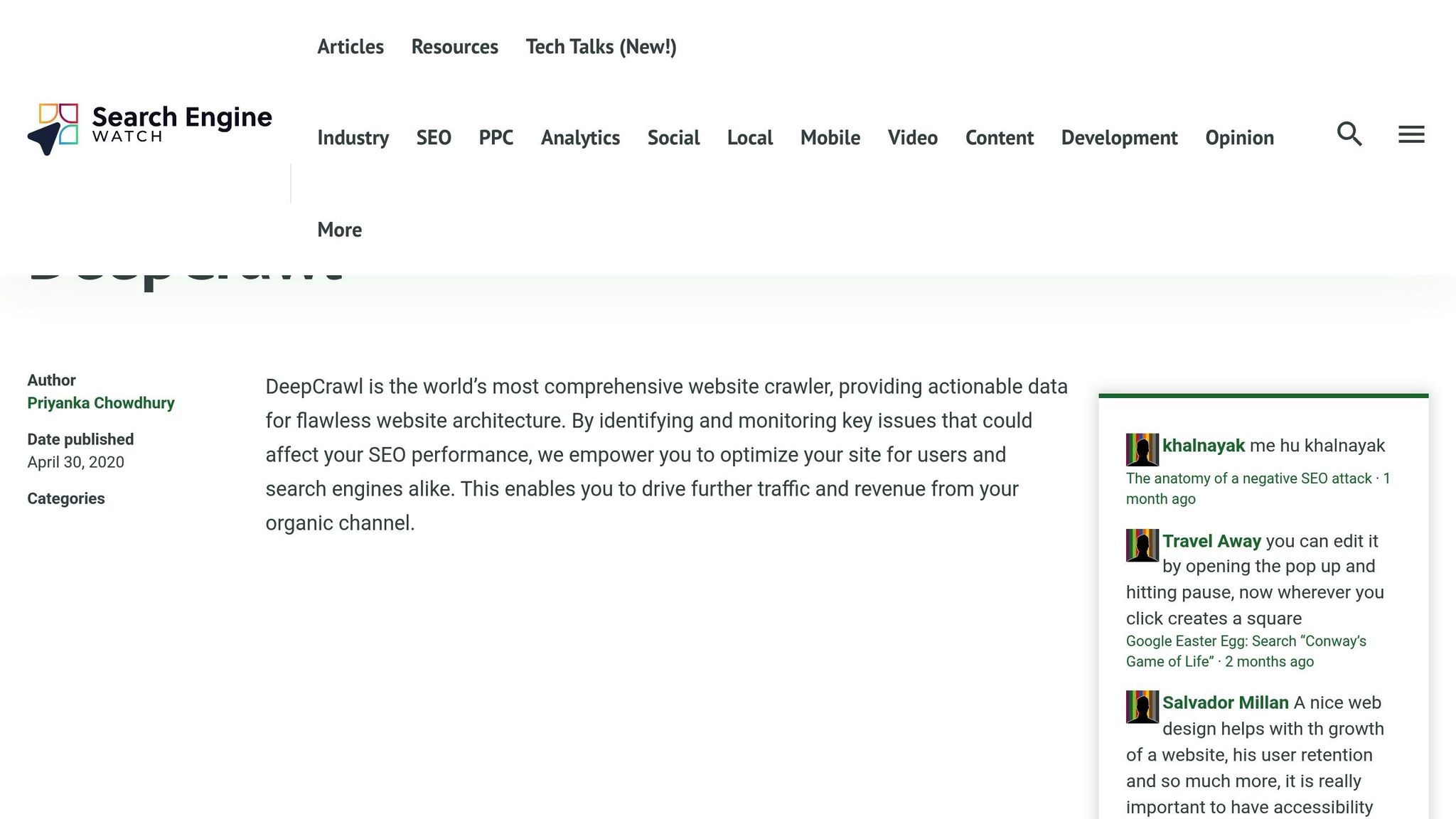The width and height of the screenshot is (1456, 819).
Task: Select the Social nav item
Action: click(674, 138)
